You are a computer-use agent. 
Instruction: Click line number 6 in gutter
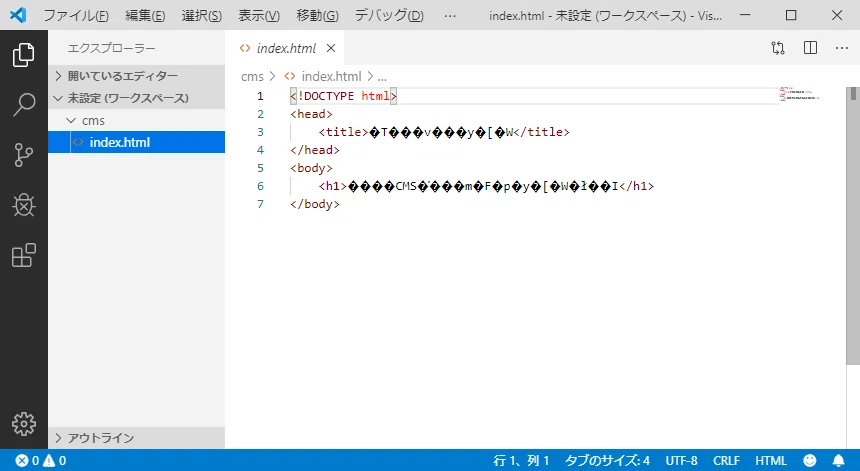(261, 186)
